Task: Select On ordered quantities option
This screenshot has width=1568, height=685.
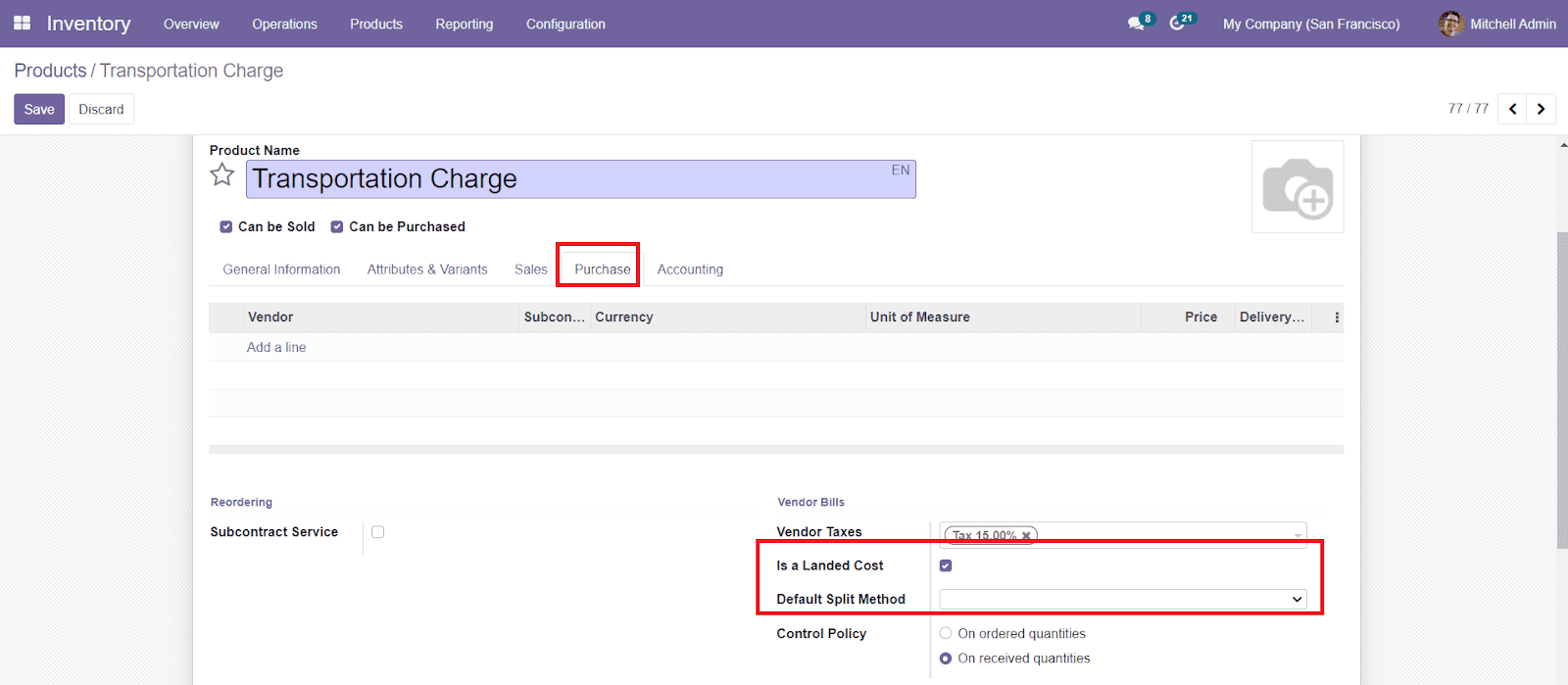Action: click(x=946, y=633)
